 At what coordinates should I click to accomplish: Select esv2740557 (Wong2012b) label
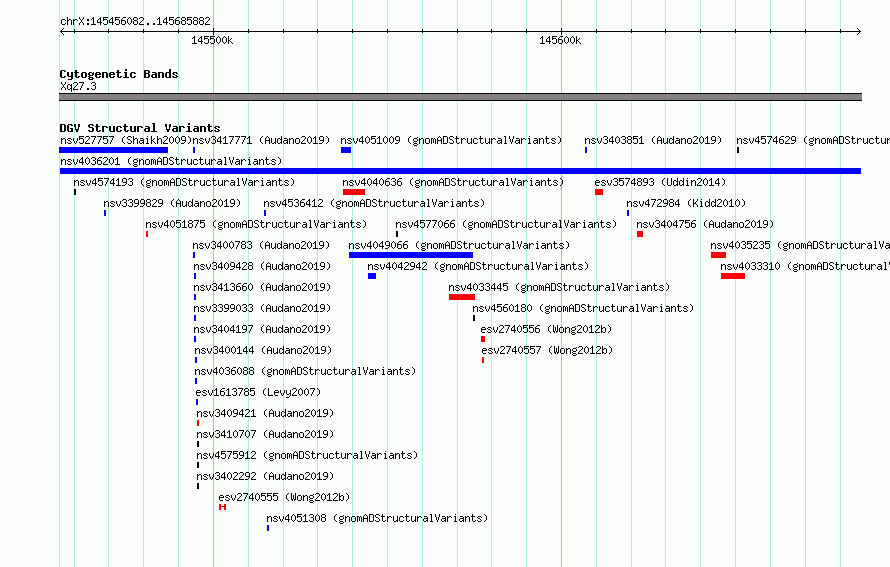point(547,350)
